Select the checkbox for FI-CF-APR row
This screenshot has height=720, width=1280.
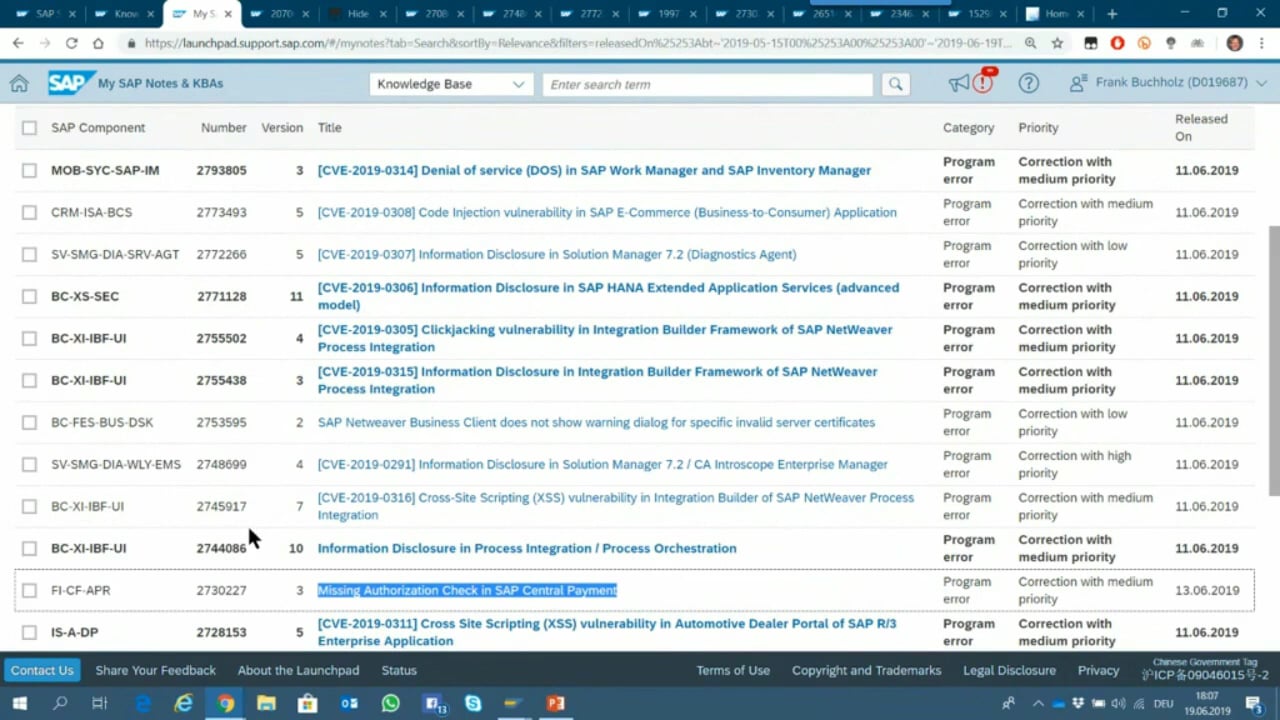[29, 590]
